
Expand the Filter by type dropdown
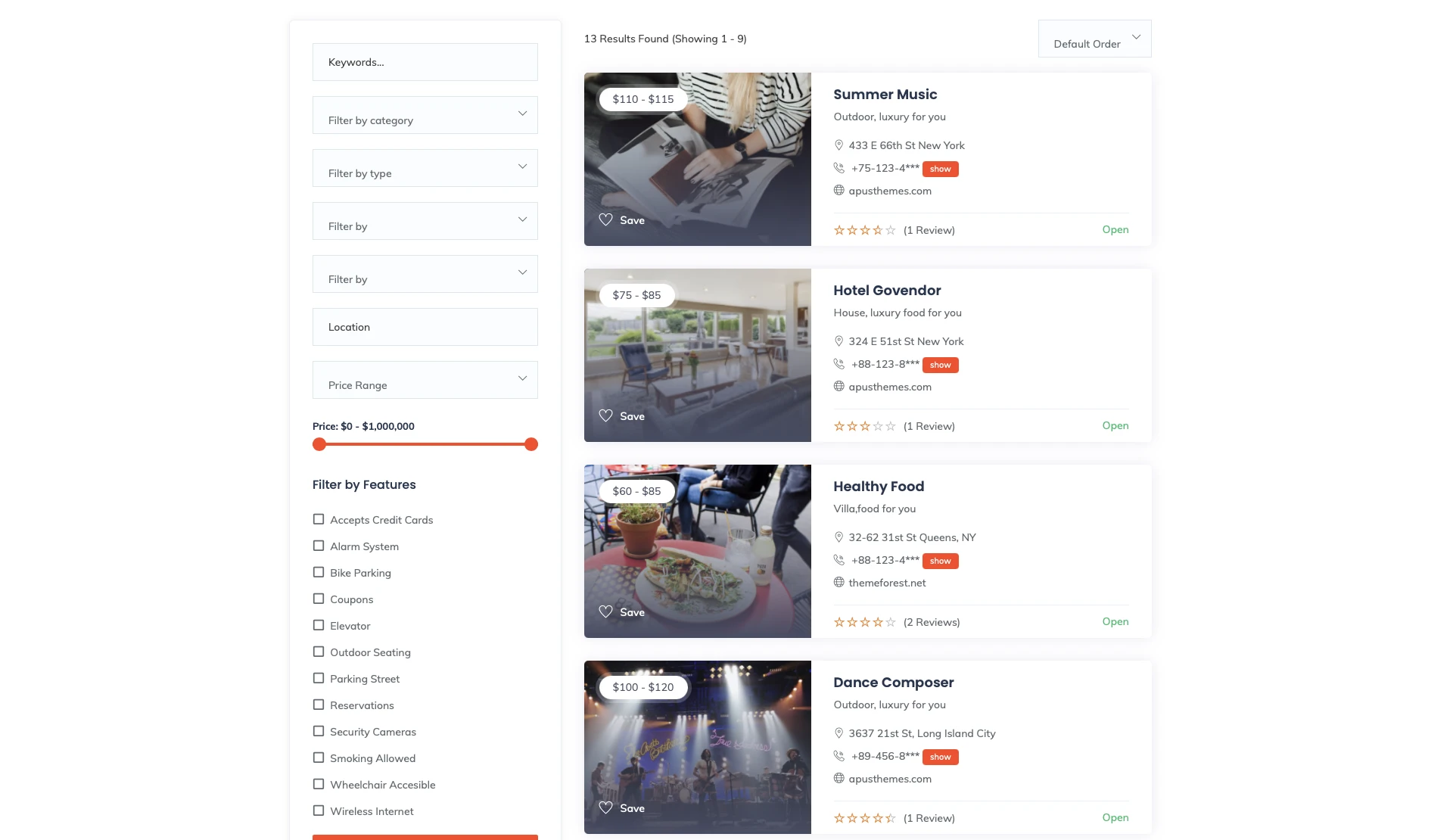point(425,168)
